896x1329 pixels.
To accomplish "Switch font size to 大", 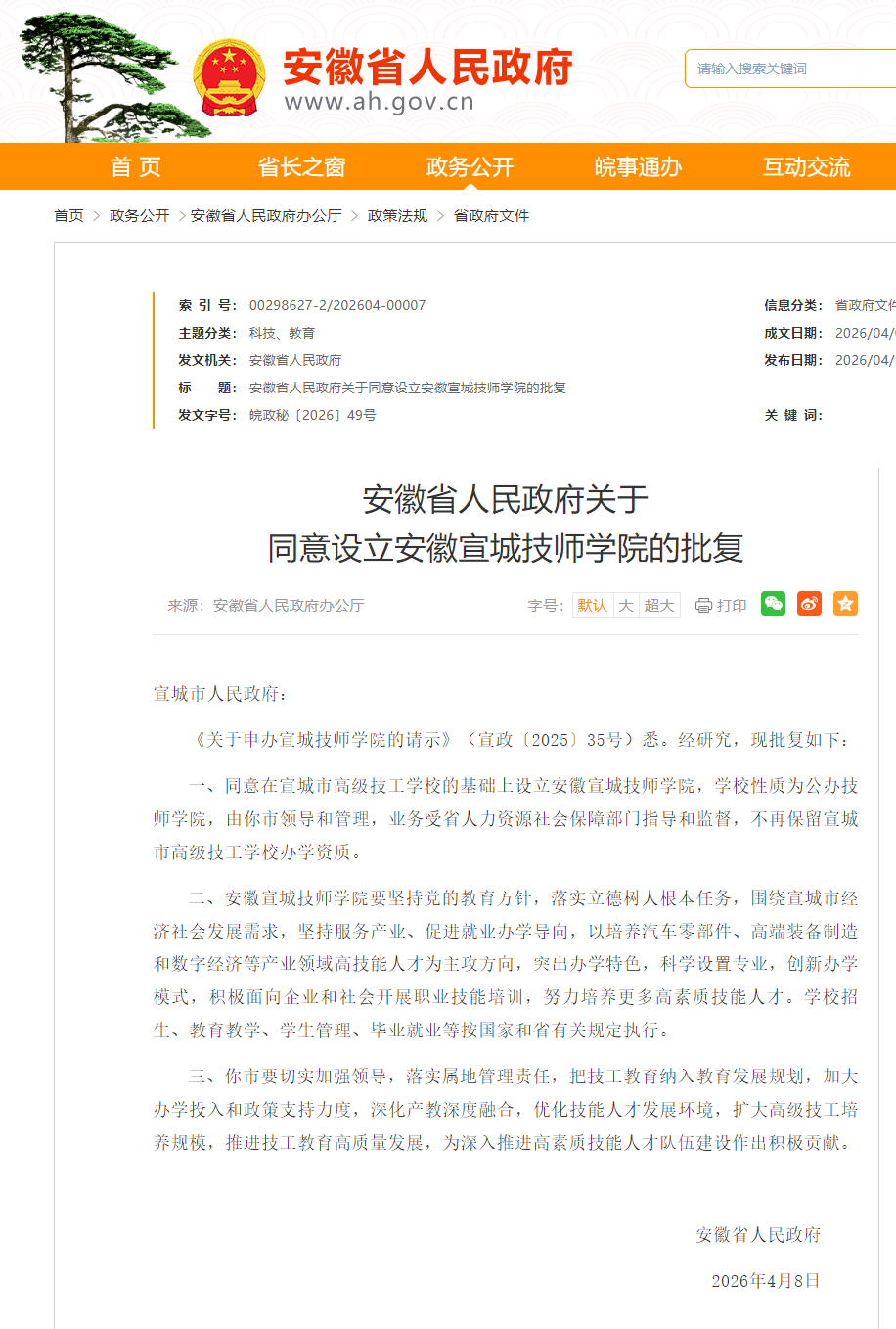I will [x=626, y=606].
